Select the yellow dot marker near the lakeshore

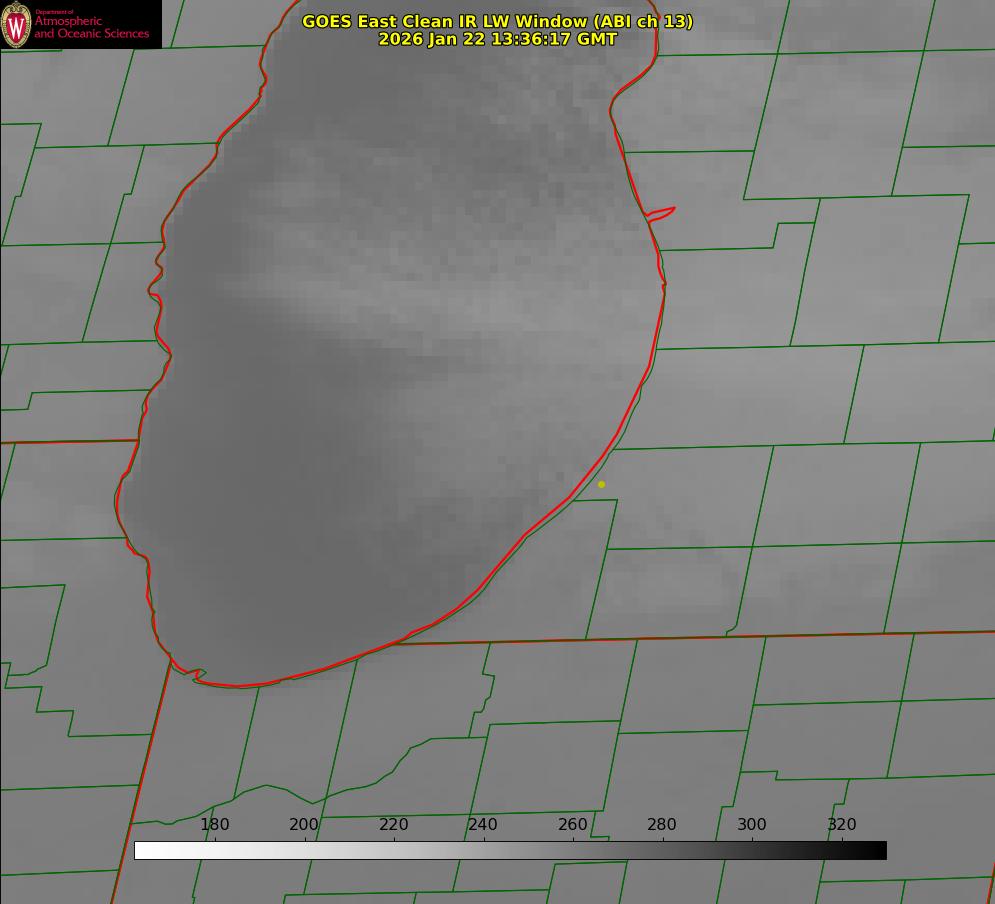pyautogui.click(x=601, y=484)
